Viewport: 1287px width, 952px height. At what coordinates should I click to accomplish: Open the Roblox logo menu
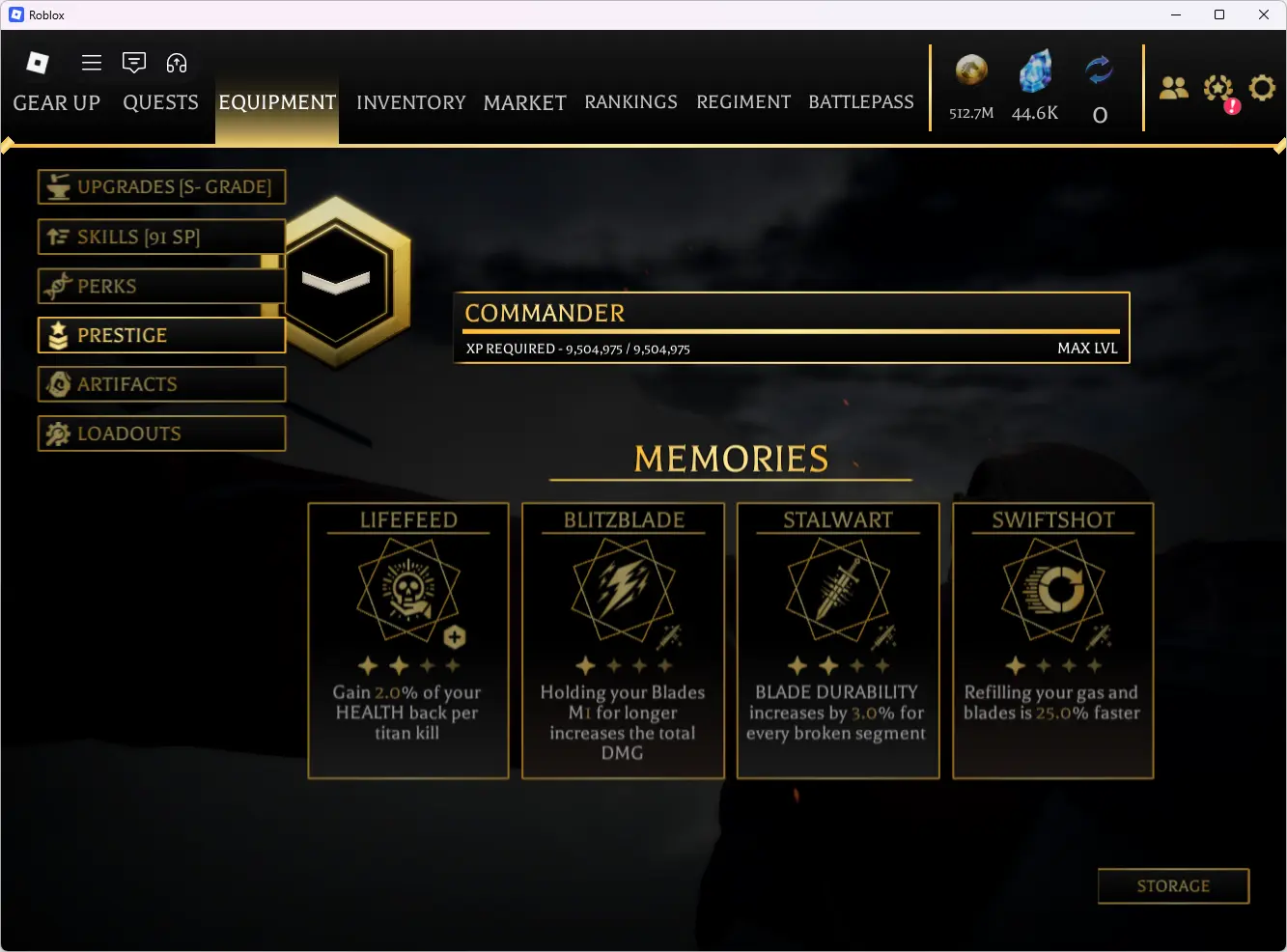[x=38, y=63]
